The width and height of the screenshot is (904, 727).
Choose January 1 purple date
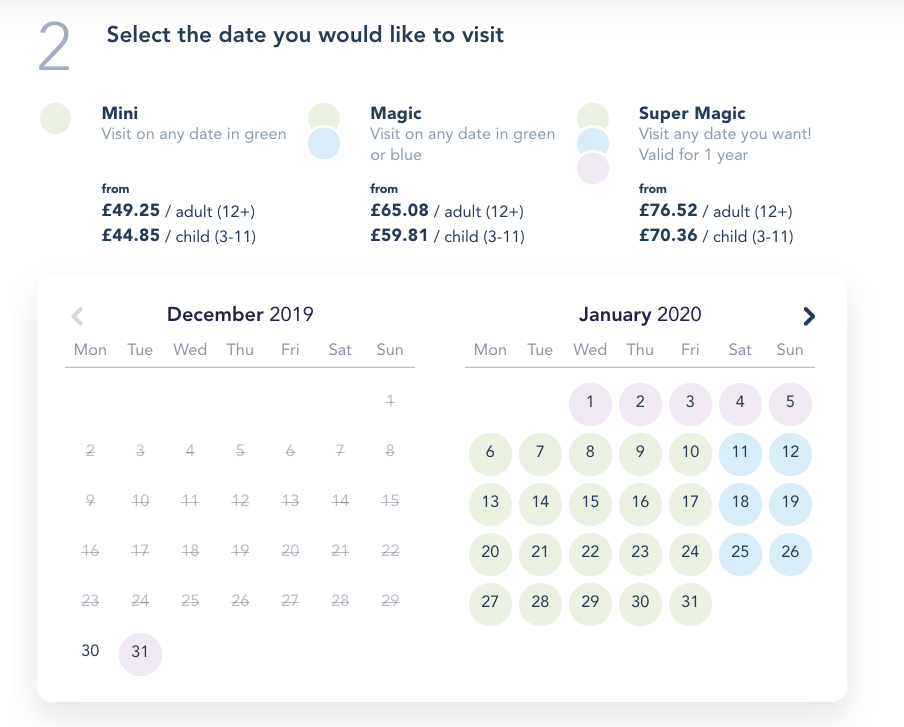click(590, 402)
